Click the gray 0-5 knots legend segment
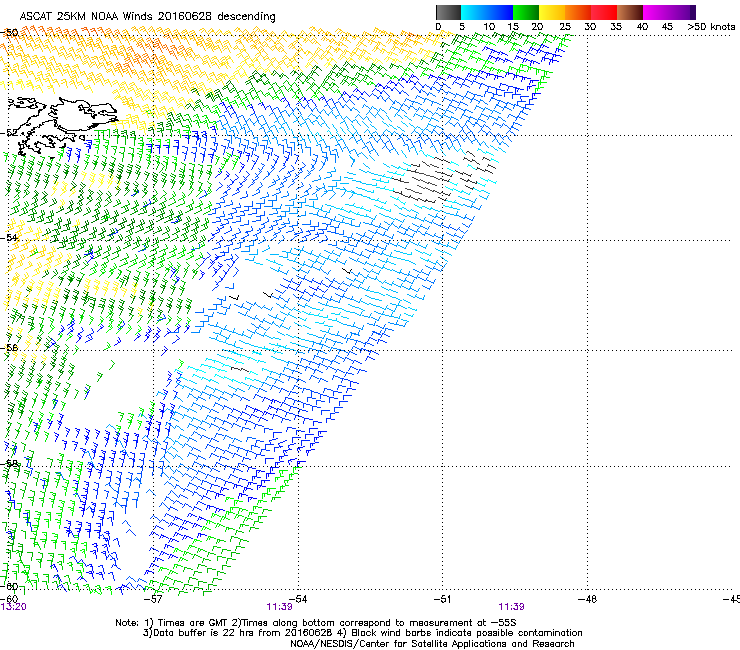 (x=448, y=12)
